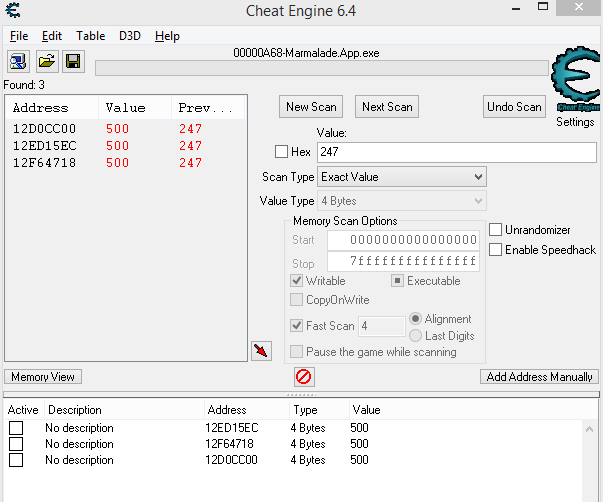Click the scan progress bar
603x502 pixels.
click(321, 68)
